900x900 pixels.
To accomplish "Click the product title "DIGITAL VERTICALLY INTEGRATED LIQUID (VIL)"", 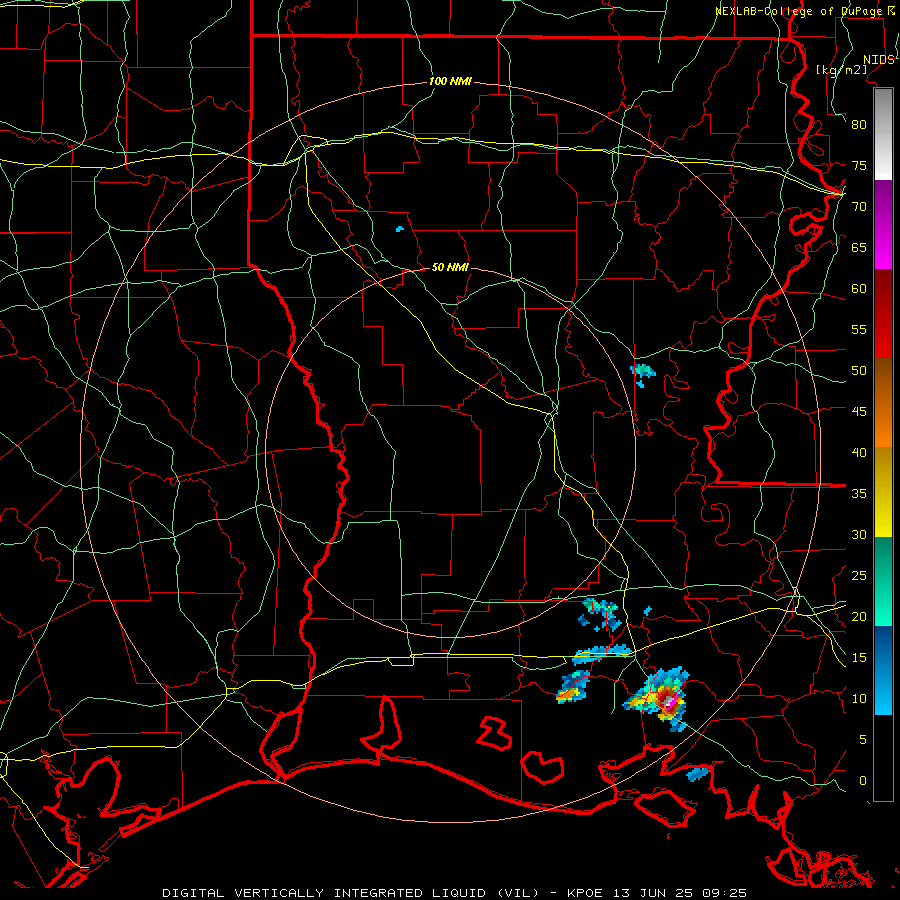I will [x=350, y=893].
